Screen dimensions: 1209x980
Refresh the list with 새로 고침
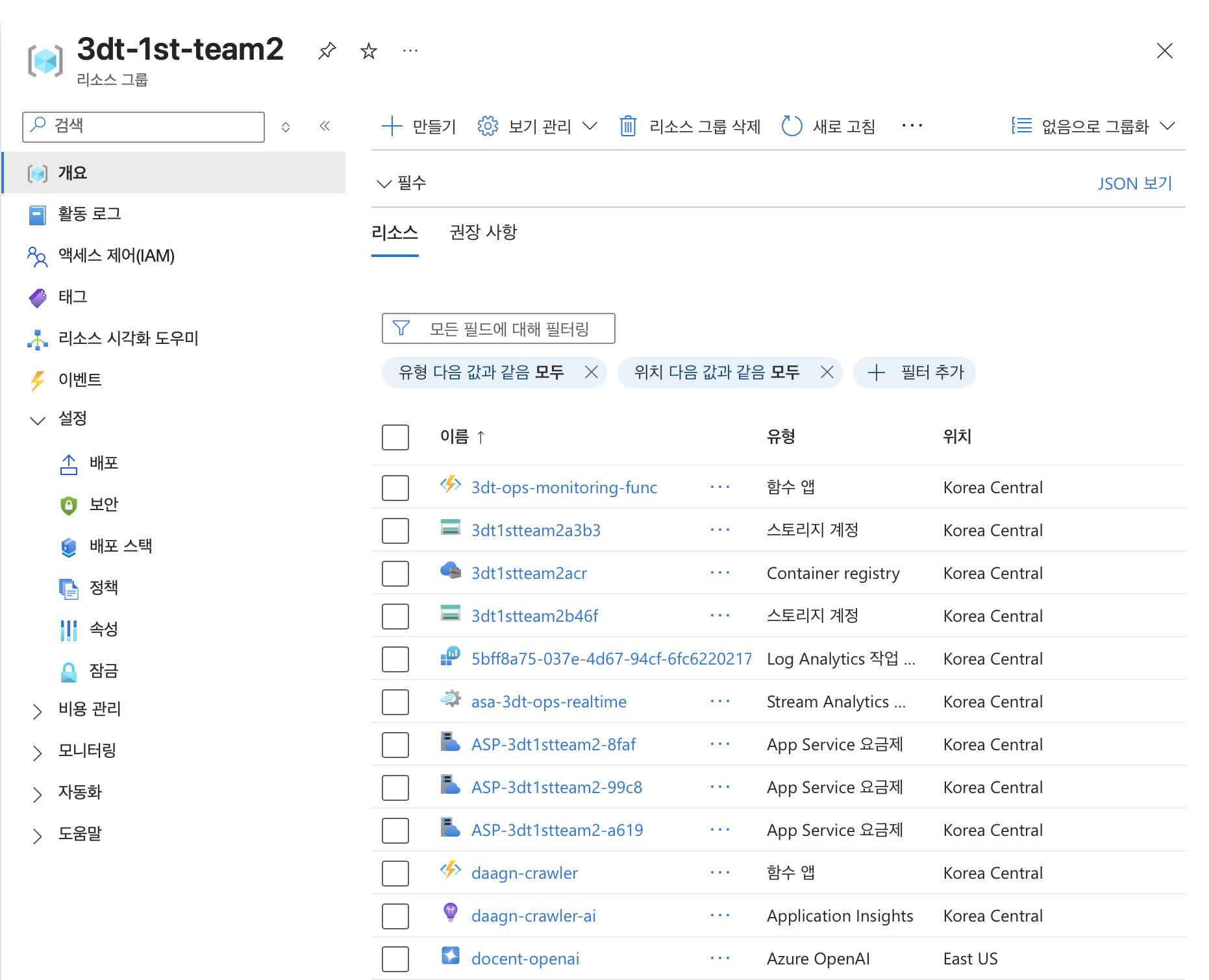click(x=829, y=126)
